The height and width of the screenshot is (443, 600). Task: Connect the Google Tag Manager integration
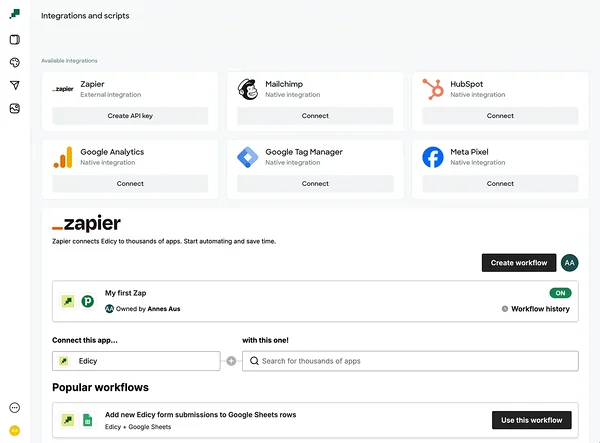[x=315, y=184]
